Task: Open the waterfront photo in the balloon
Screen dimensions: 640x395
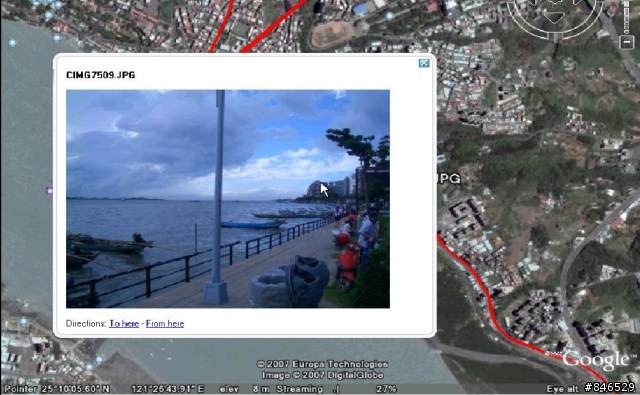Action: 228,199
